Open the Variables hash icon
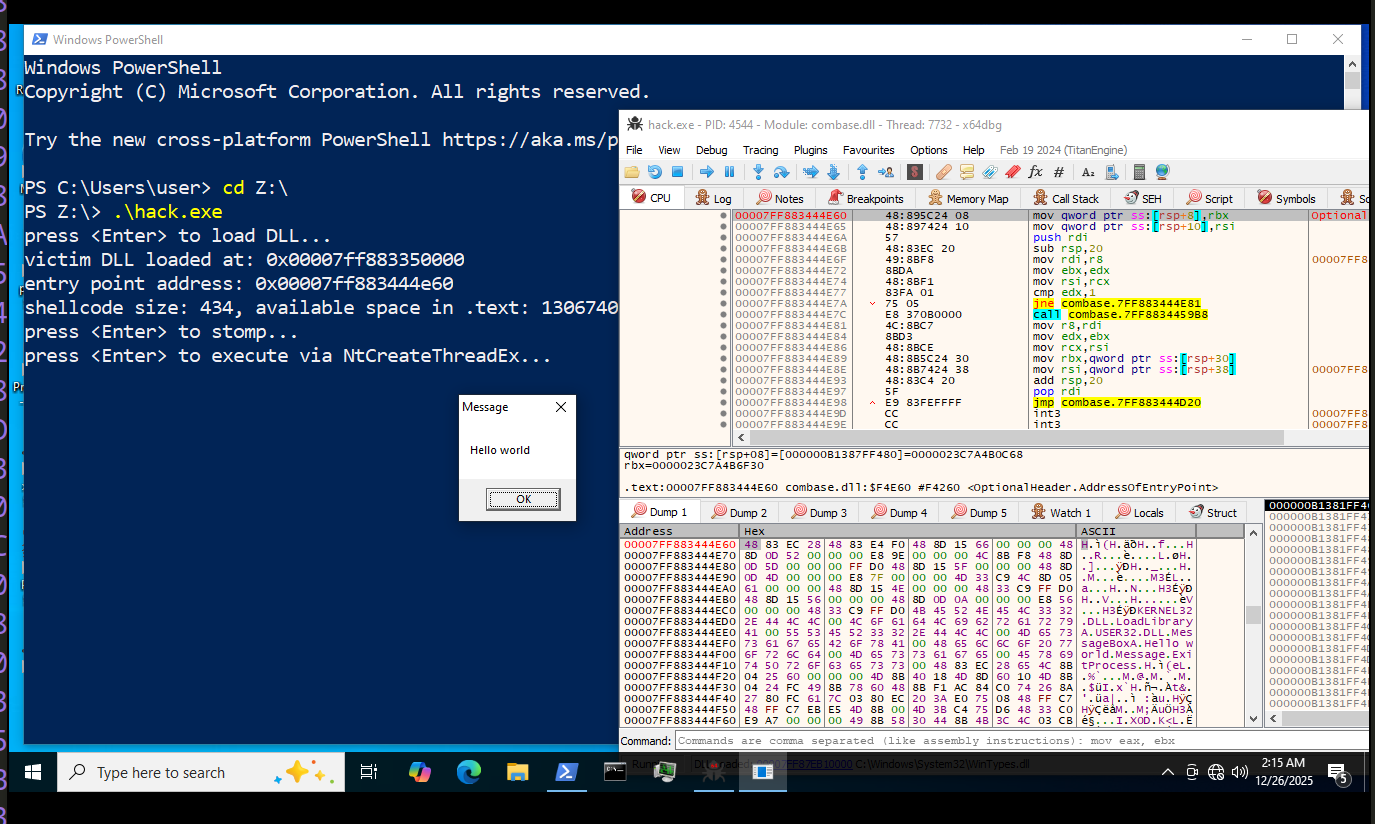Image resolution: width=1375 pixels, height=824 pixels. pos(1059,172)
